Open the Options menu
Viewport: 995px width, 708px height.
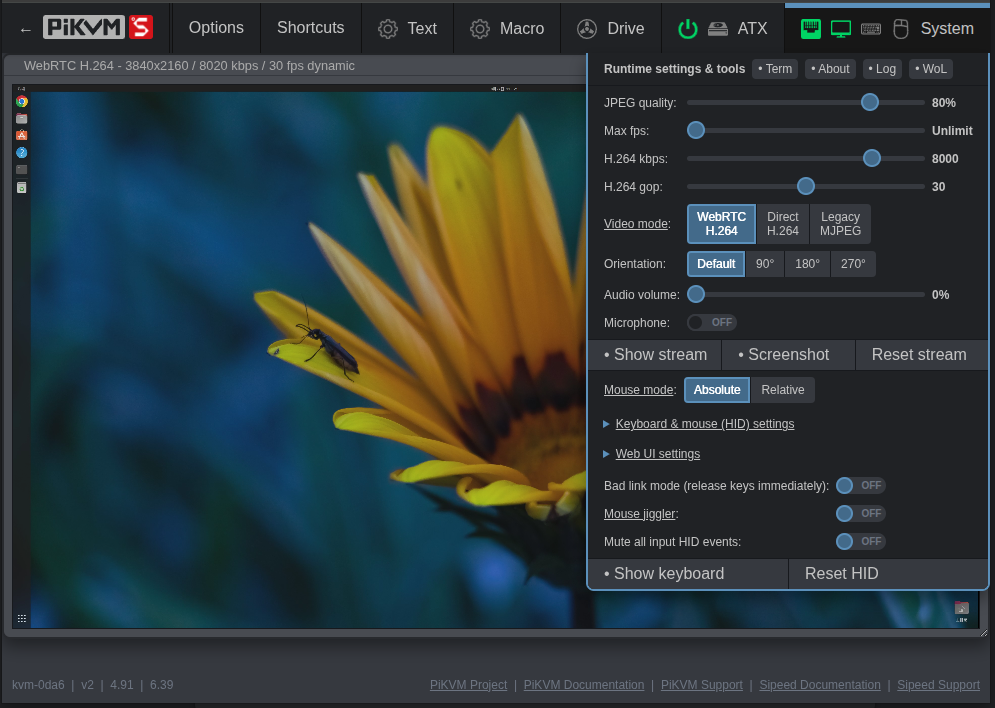click(216, 28)
